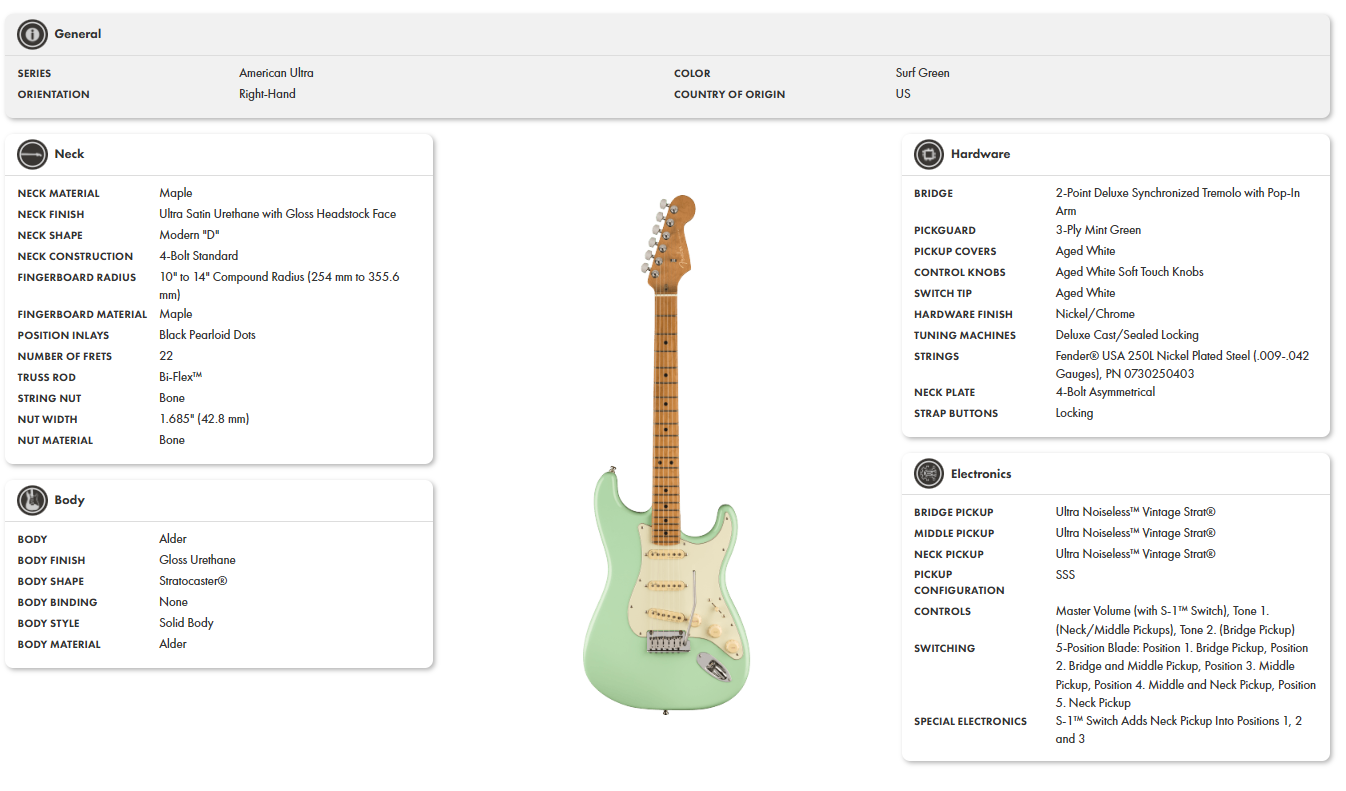Click the 'SPECIAL ELECTRONICS' label
Screen dimensions: 1346x791
click(x=970, y=721)
